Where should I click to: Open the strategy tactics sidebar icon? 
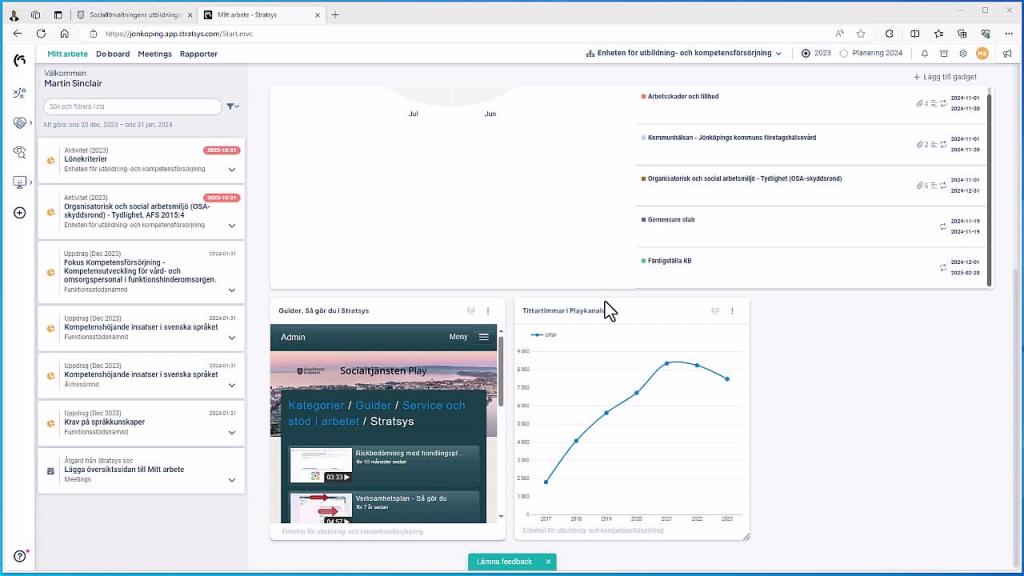pos(20,93)
